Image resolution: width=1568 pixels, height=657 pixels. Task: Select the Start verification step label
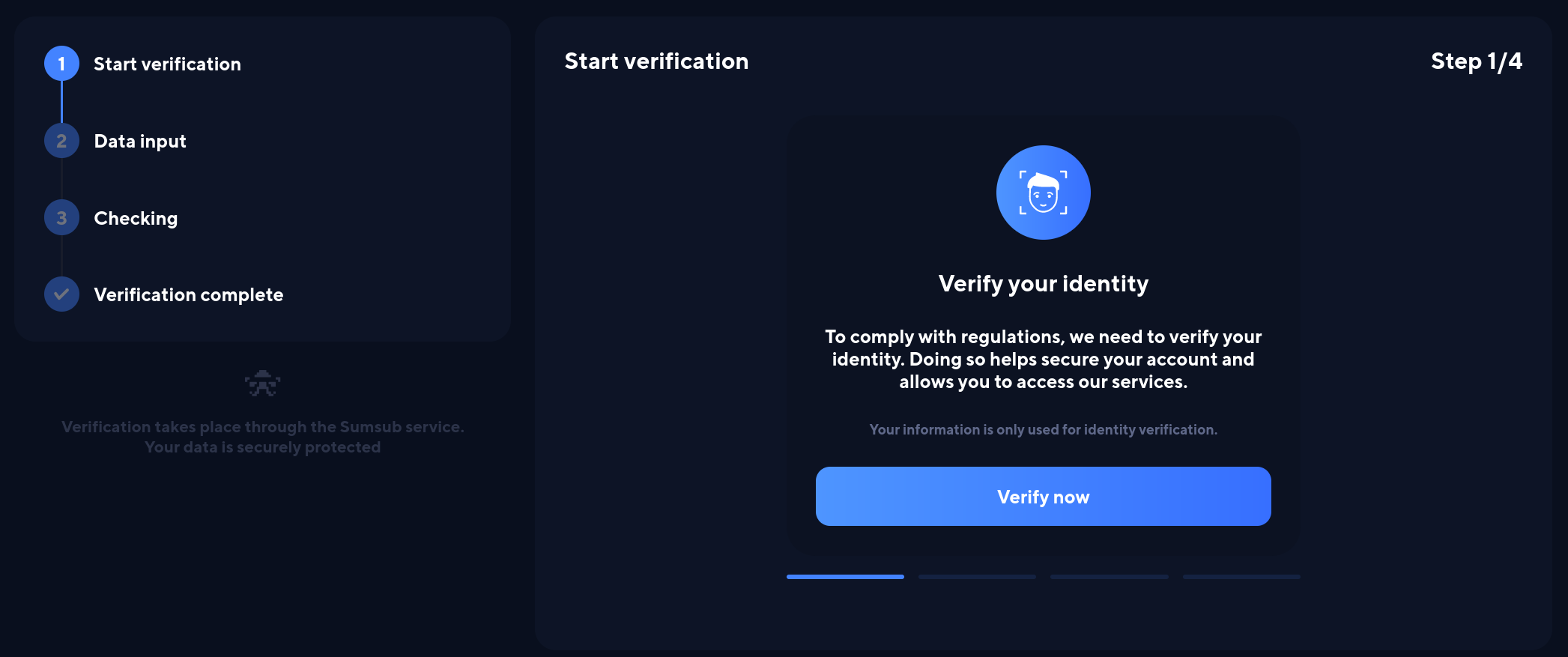pyautogui.click(x=167, y=64)
